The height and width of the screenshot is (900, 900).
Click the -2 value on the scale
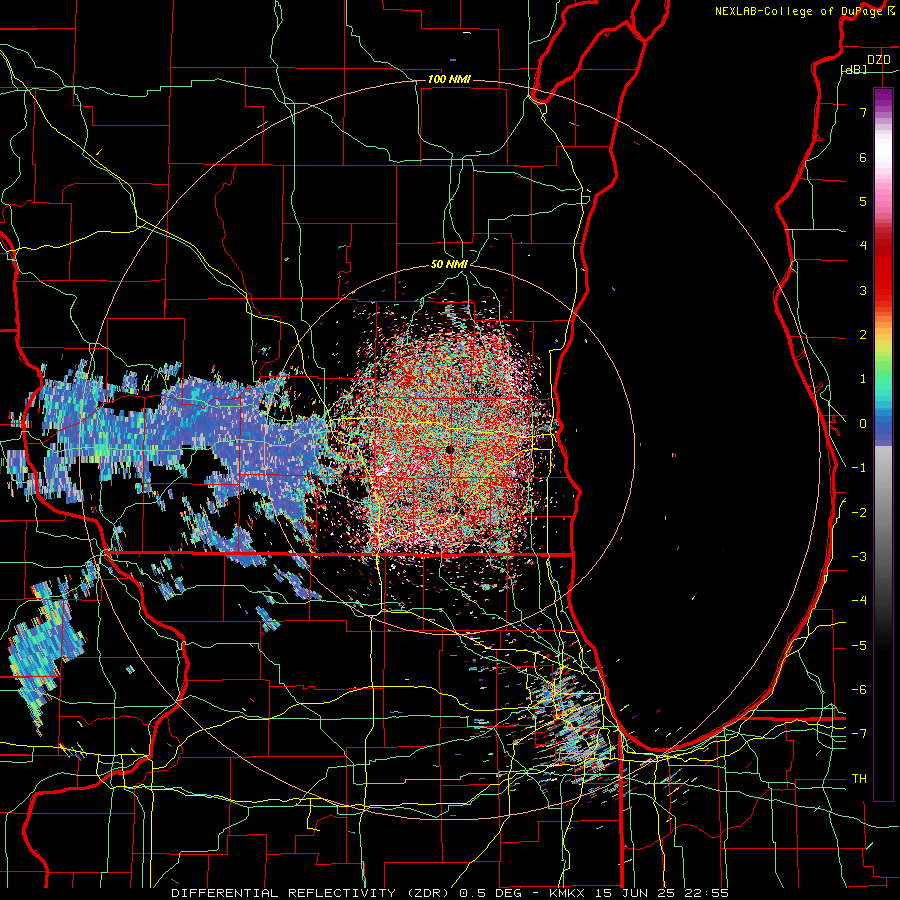pyautogui.click(x=859, y=513)
